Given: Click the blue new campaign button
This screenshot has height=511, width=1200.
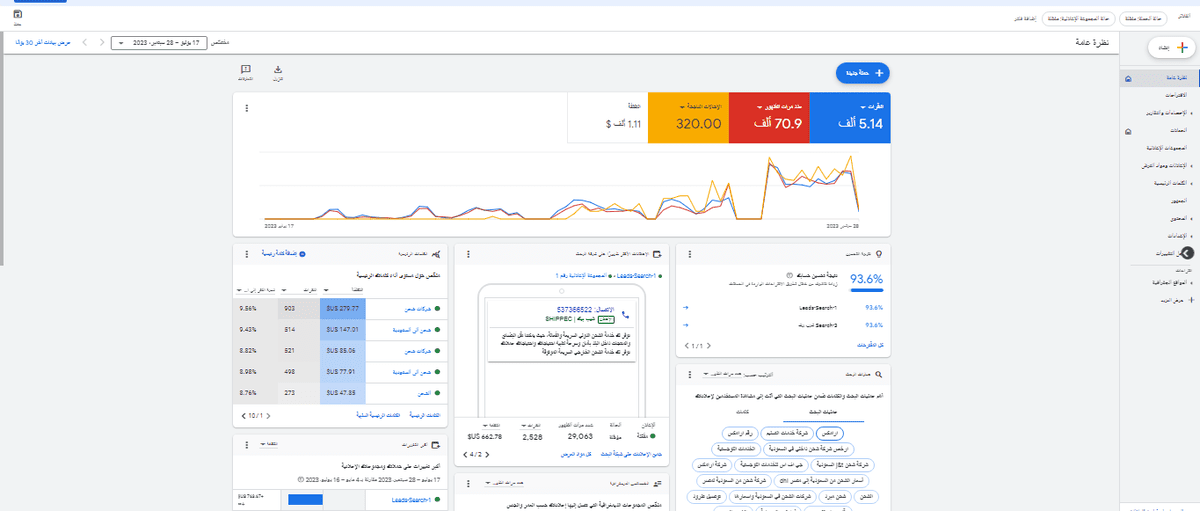Looking at the screenshot, I should tap(862, 72).
